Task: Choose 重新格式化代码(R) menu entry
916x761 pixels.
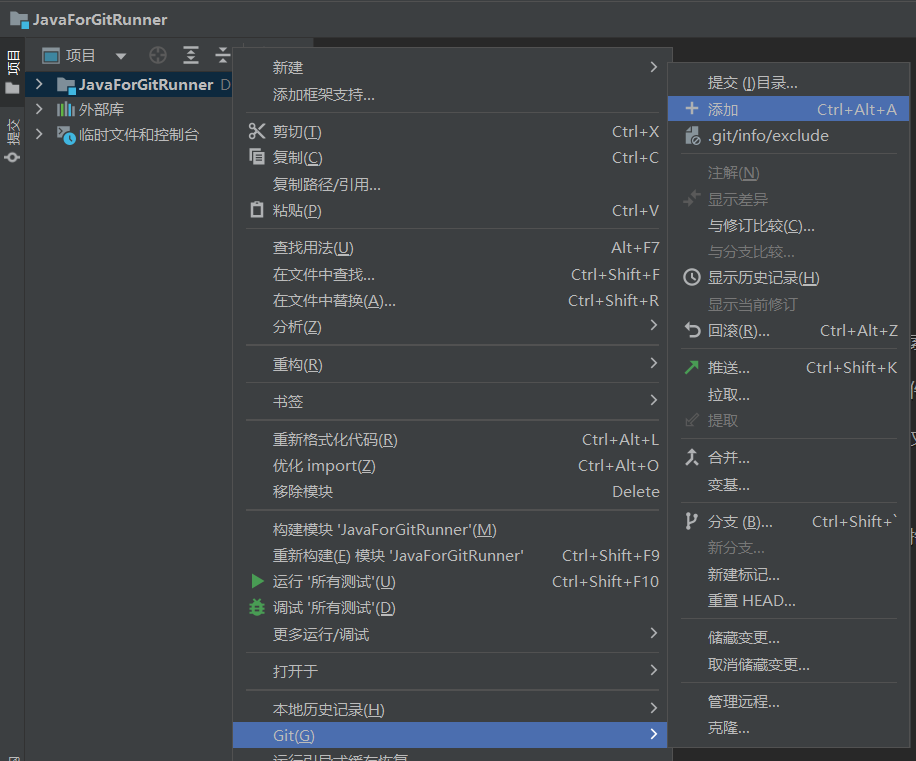Action: tap(450, 439)
